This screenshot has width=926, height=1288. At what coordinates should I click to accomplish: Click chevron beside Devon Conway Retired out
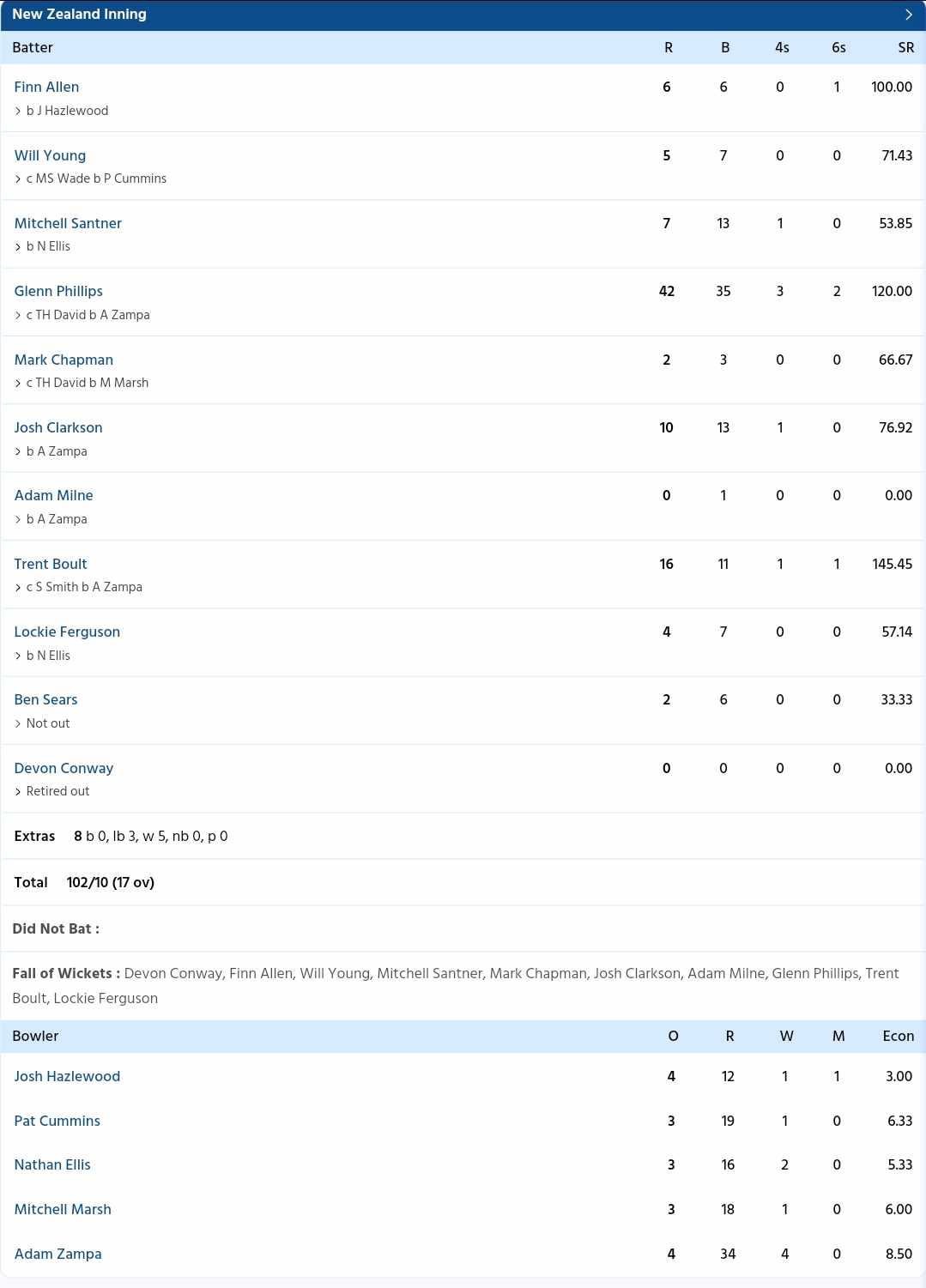[18, 791]
